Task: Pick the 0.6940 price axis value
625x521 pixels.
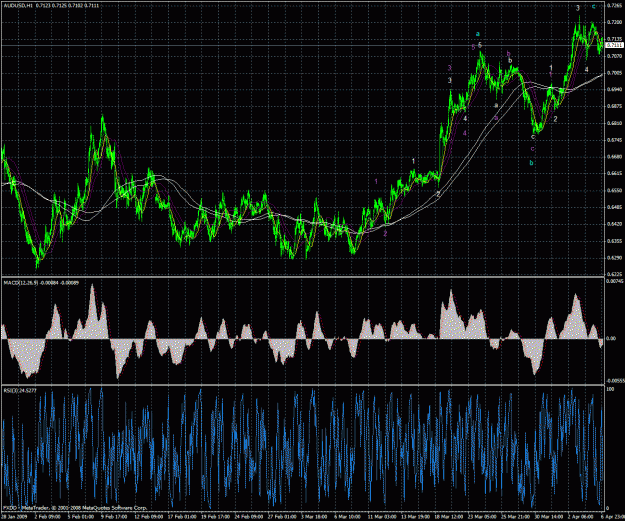Action: pyautogui.click(x=613, y=90)
